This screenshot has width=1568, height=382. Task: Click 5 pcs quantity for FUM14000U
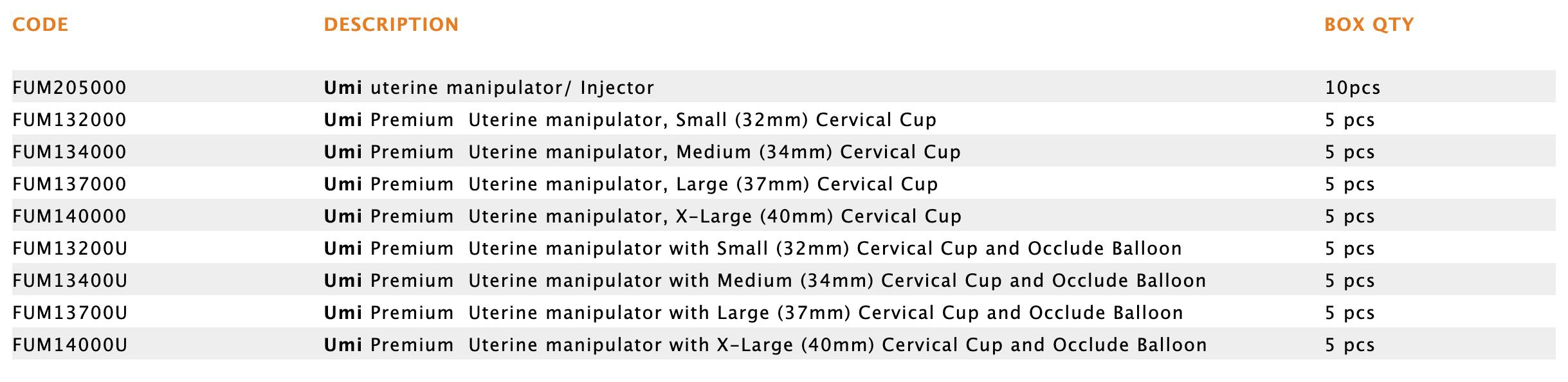click(1349, 345)
